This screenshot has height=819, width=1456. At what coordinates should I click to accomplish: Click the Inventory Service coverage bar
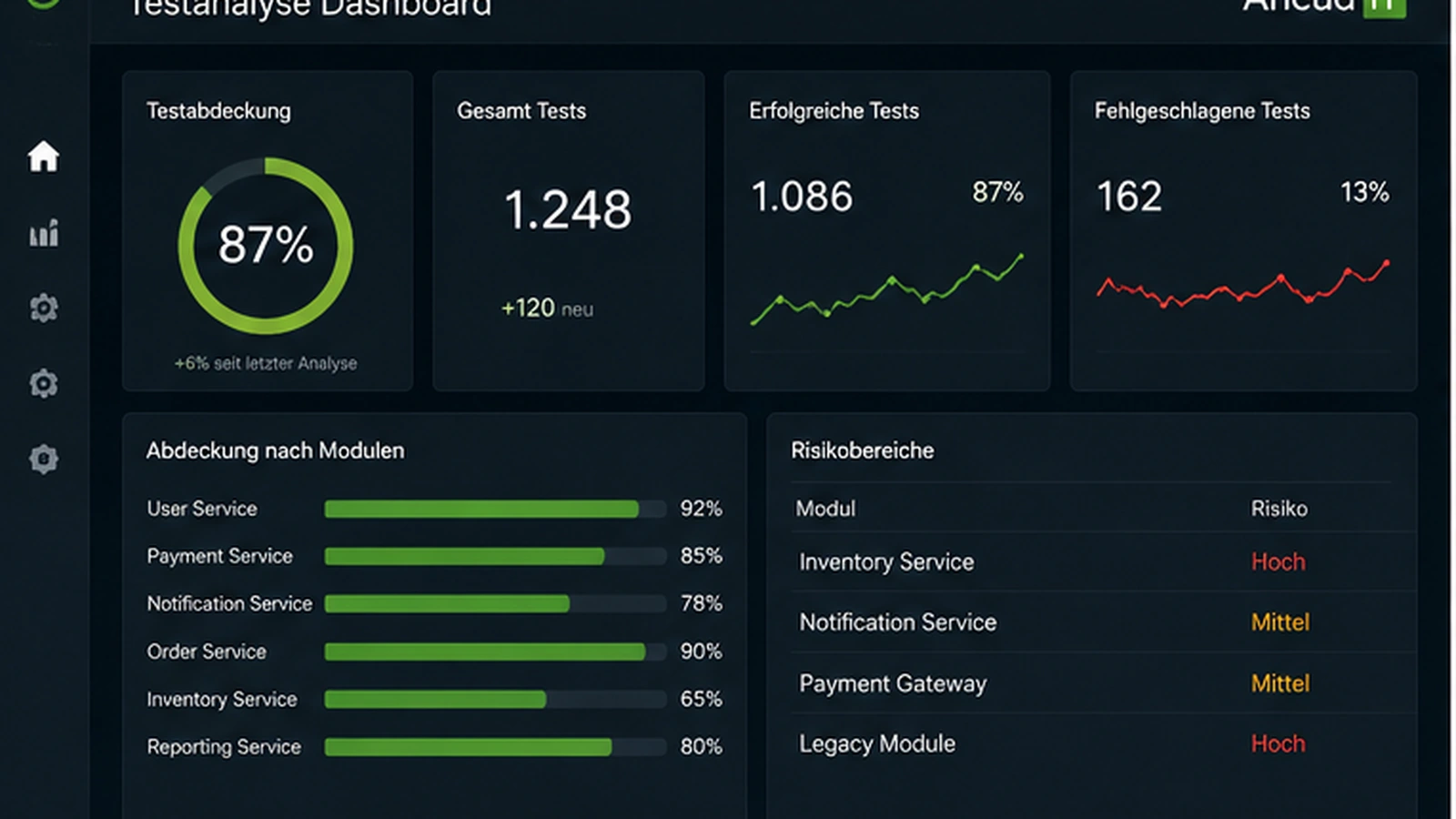(495, 699)
